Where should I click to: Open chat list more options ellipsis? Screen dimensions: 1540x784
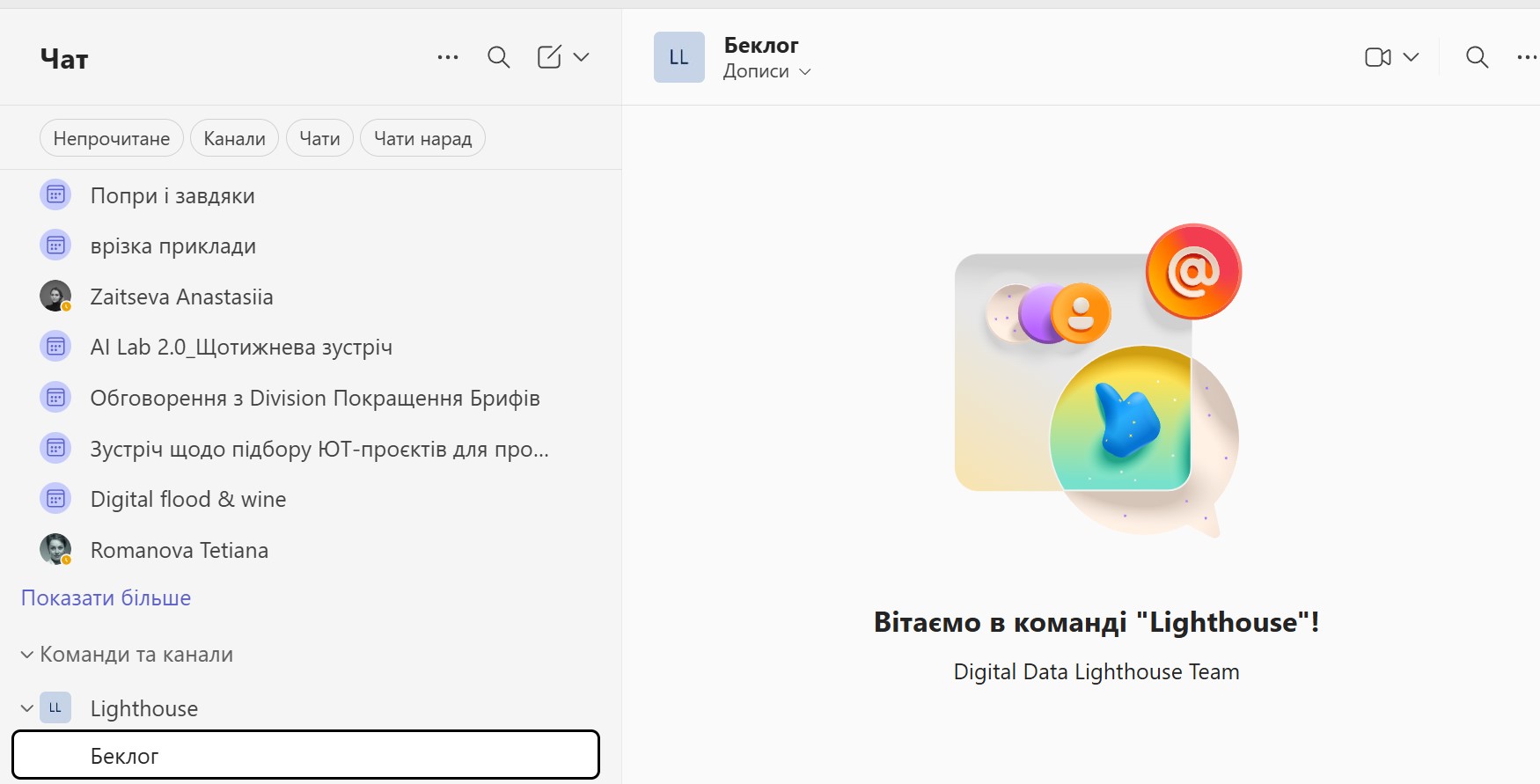coord(448,57)
